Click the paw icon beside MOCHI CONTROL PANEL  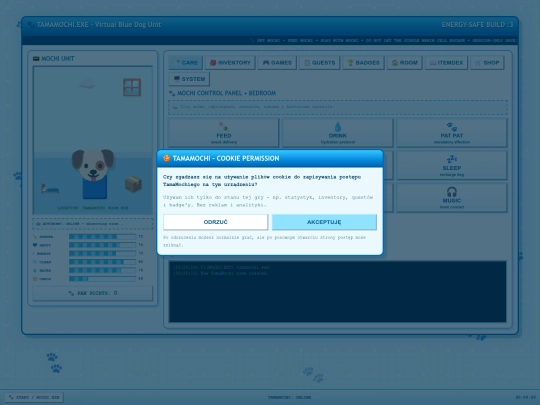coord(172,93)
